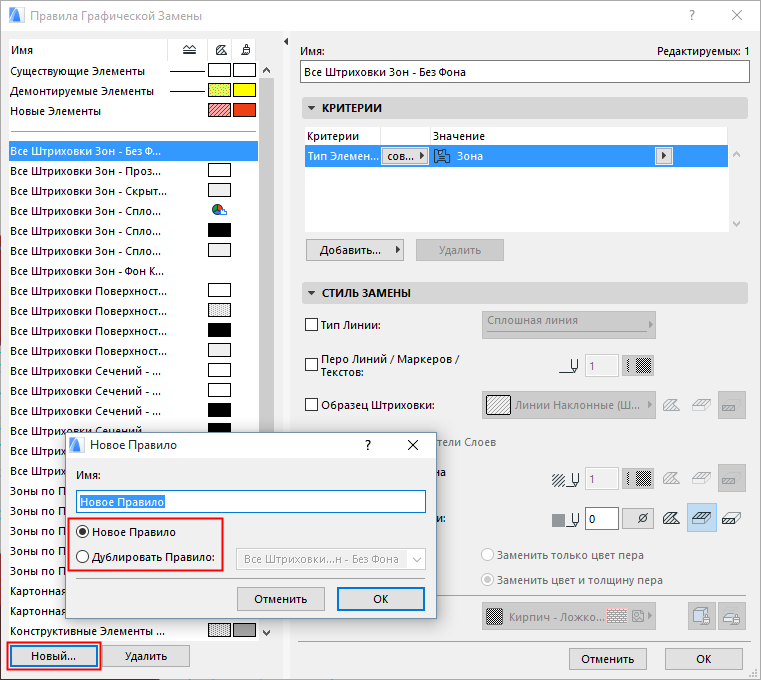
Task: Click the background pen number field showing 0
Action: [602, 519]
